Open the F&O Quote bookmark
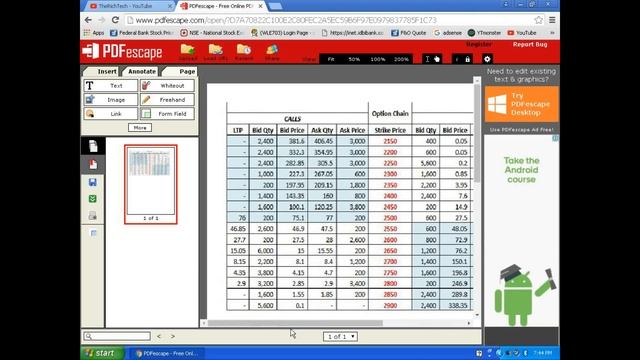The image size is (640, 360). [x=409, y=33]
